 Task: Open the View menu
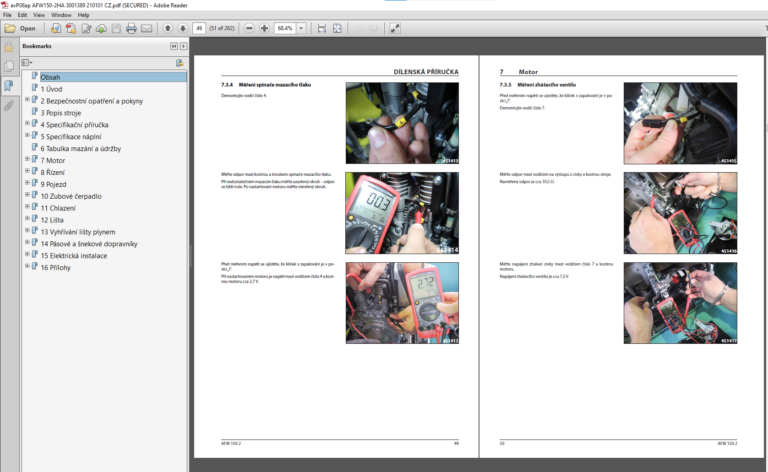point(39,15)
